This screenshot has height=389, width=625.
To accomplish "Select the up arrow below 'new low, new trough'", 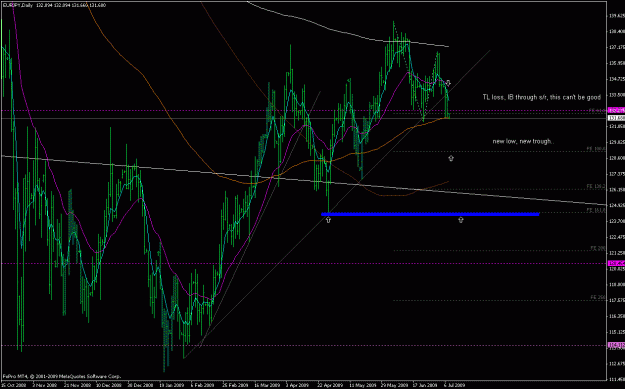I will [x=451, y=158].
